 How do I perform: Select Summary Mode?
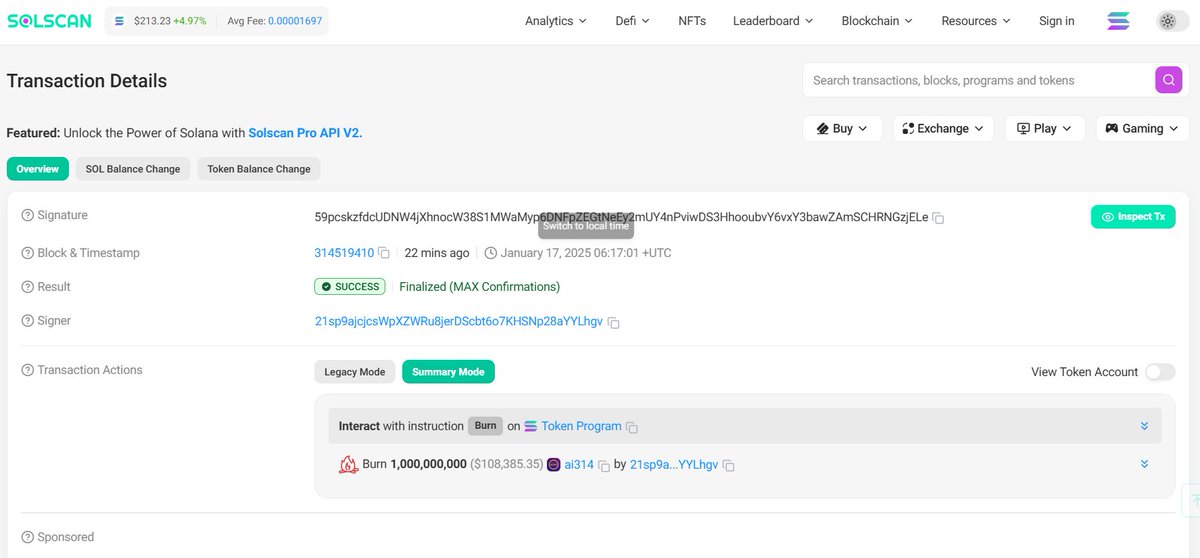[x=448, y=372]
